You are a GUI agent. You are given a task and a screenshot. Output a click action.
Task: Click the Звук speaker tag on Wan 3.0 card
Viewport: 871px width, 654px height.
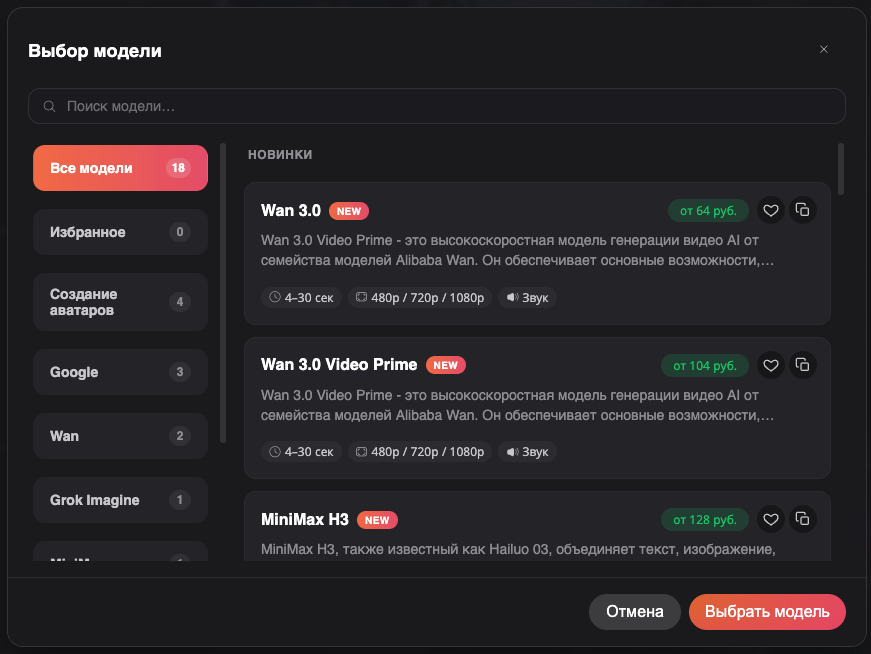click(x=528, y=298)
